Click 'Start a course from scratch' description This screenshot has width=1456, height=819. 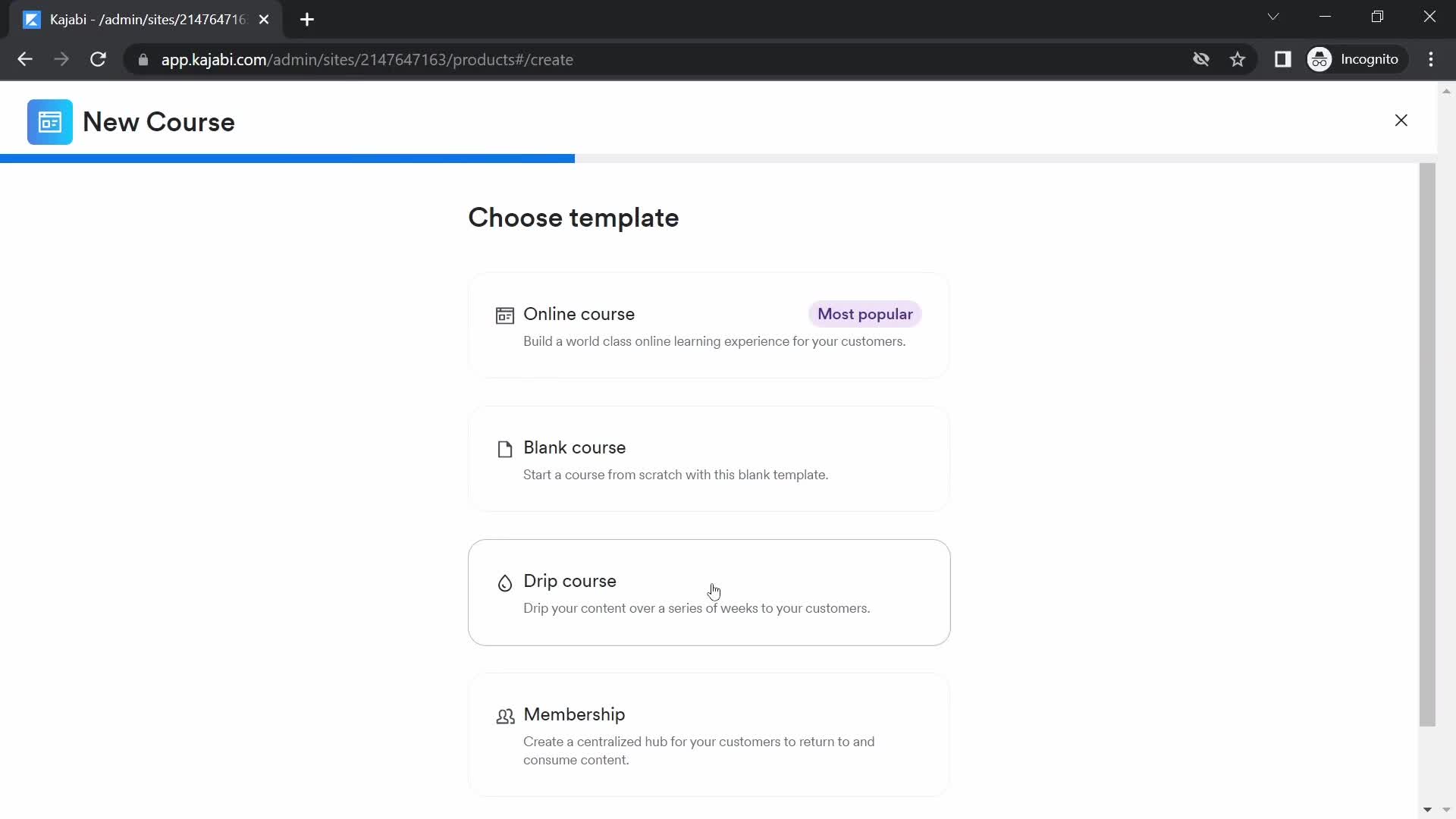[x=676, y=475]
